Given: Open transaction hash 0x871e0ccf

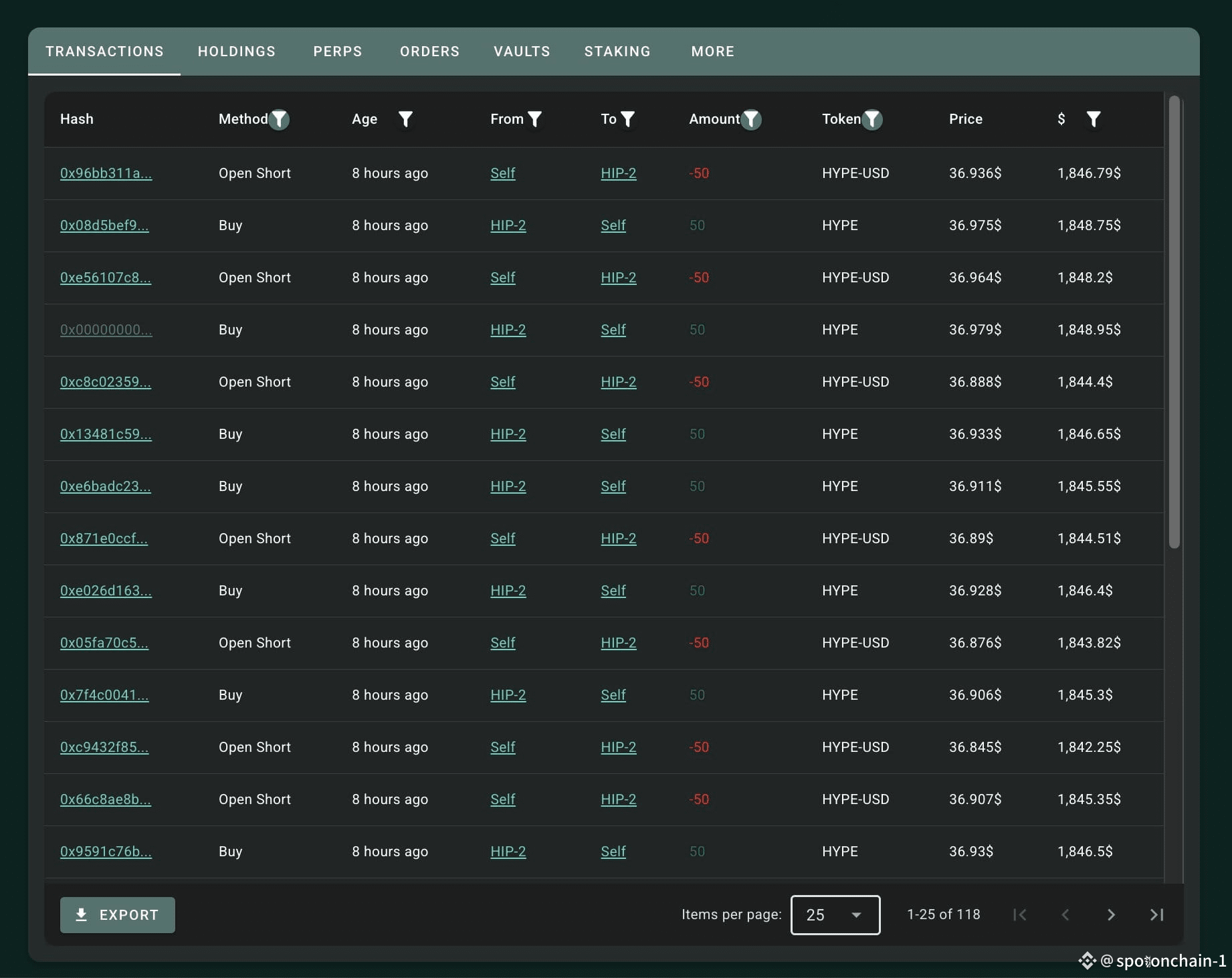Looking at the screenshot, I should pos(104,539).
